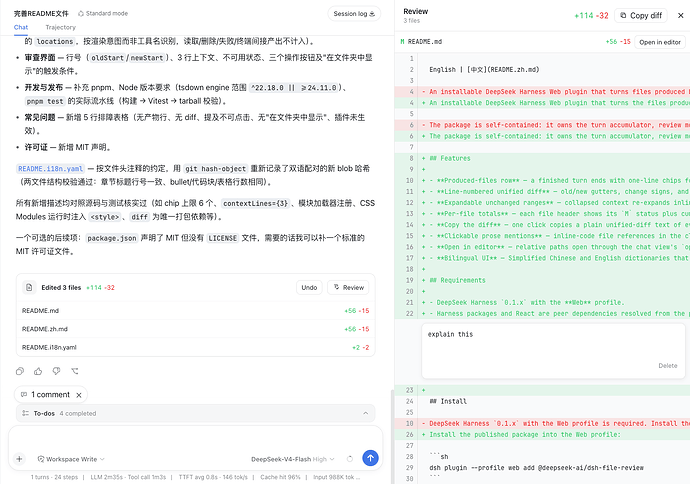This screenshot has height=484, width=690.
Task: Remove the 1 comment chip with its X
Action: pyautogui.click(x=79, y=395)
